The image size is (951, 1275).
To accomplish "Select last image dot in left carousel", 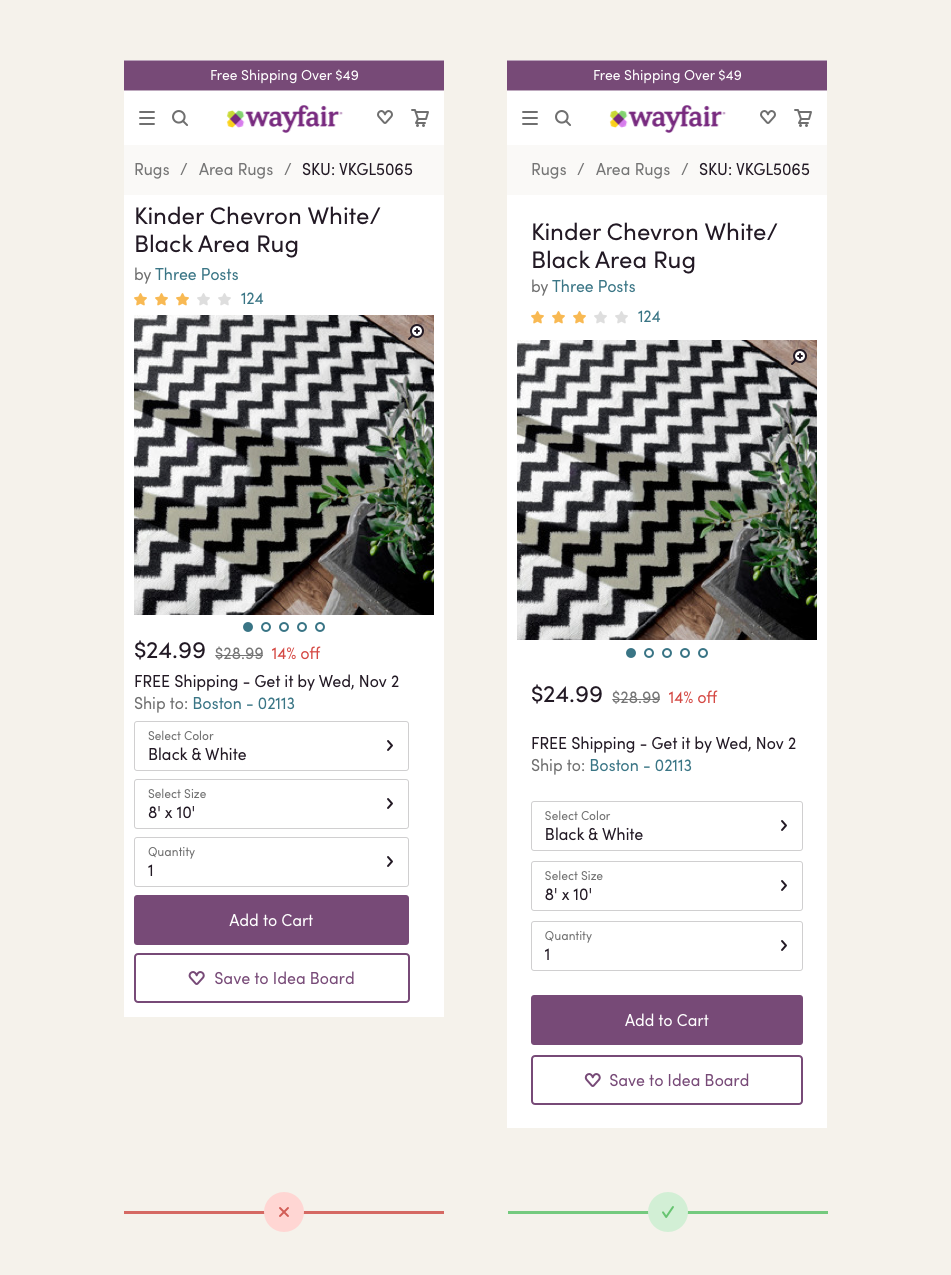I will 320,627.
